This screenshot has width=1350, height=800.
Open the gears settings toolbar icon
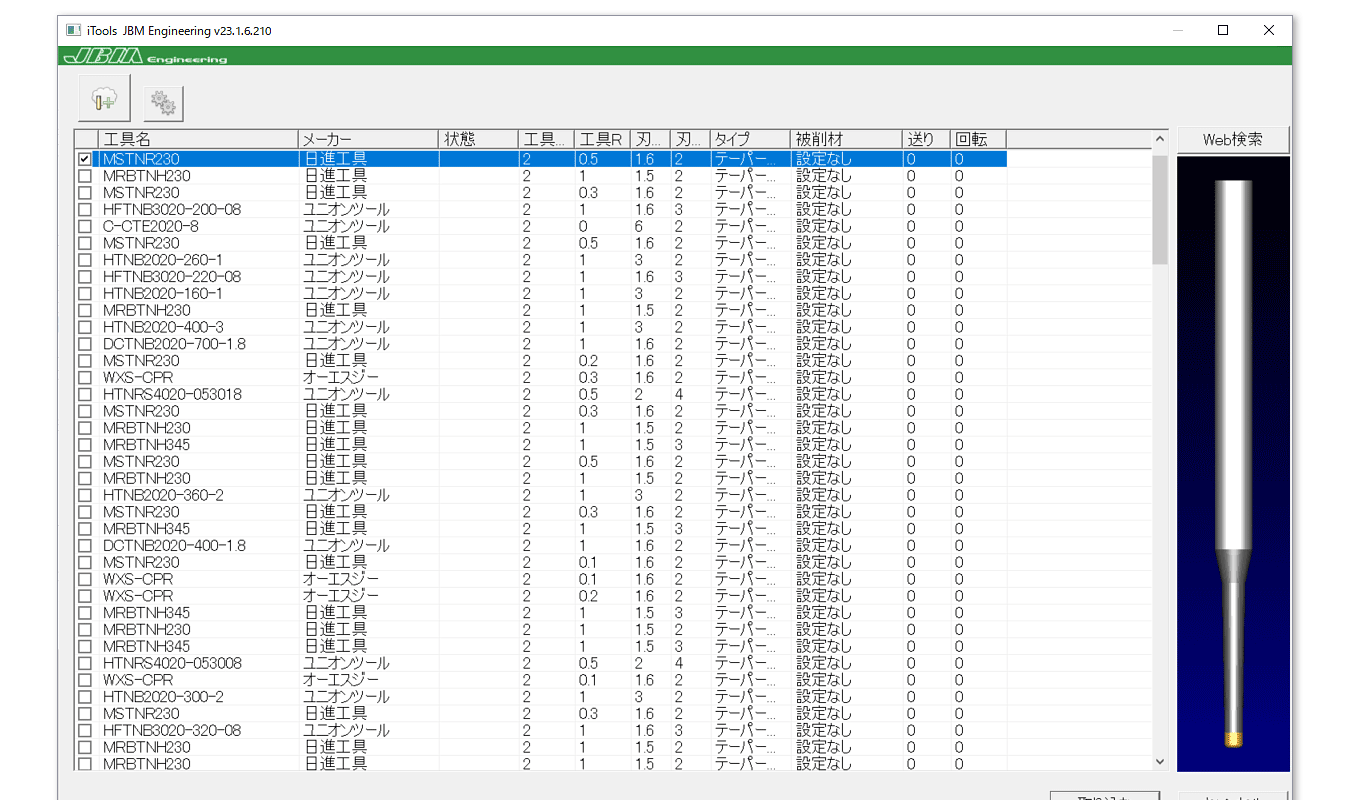click(x=163, y=102)
